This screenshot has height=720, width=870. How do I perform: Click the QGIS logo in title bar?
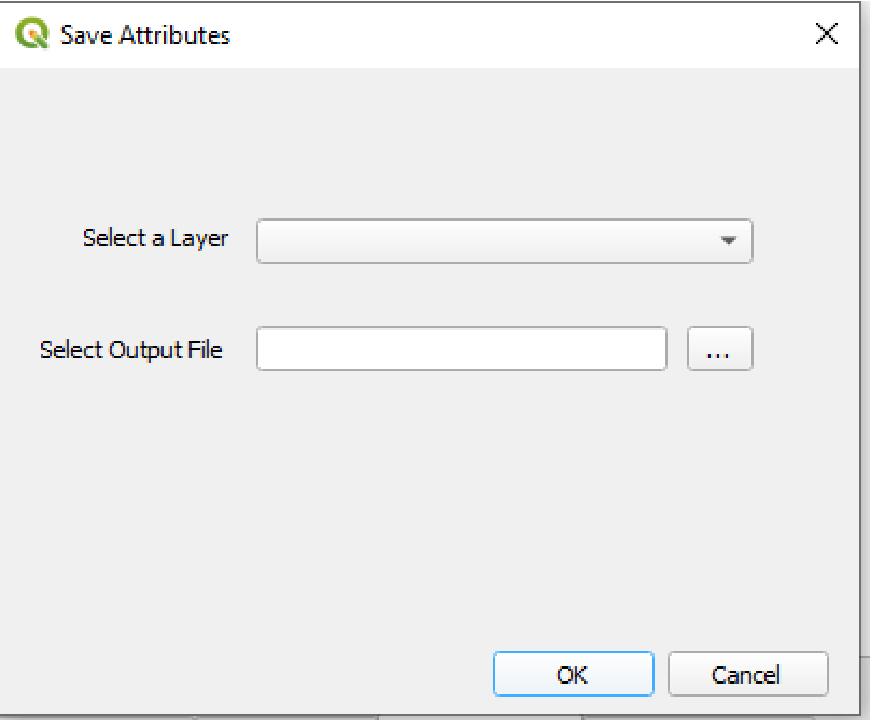32,34
